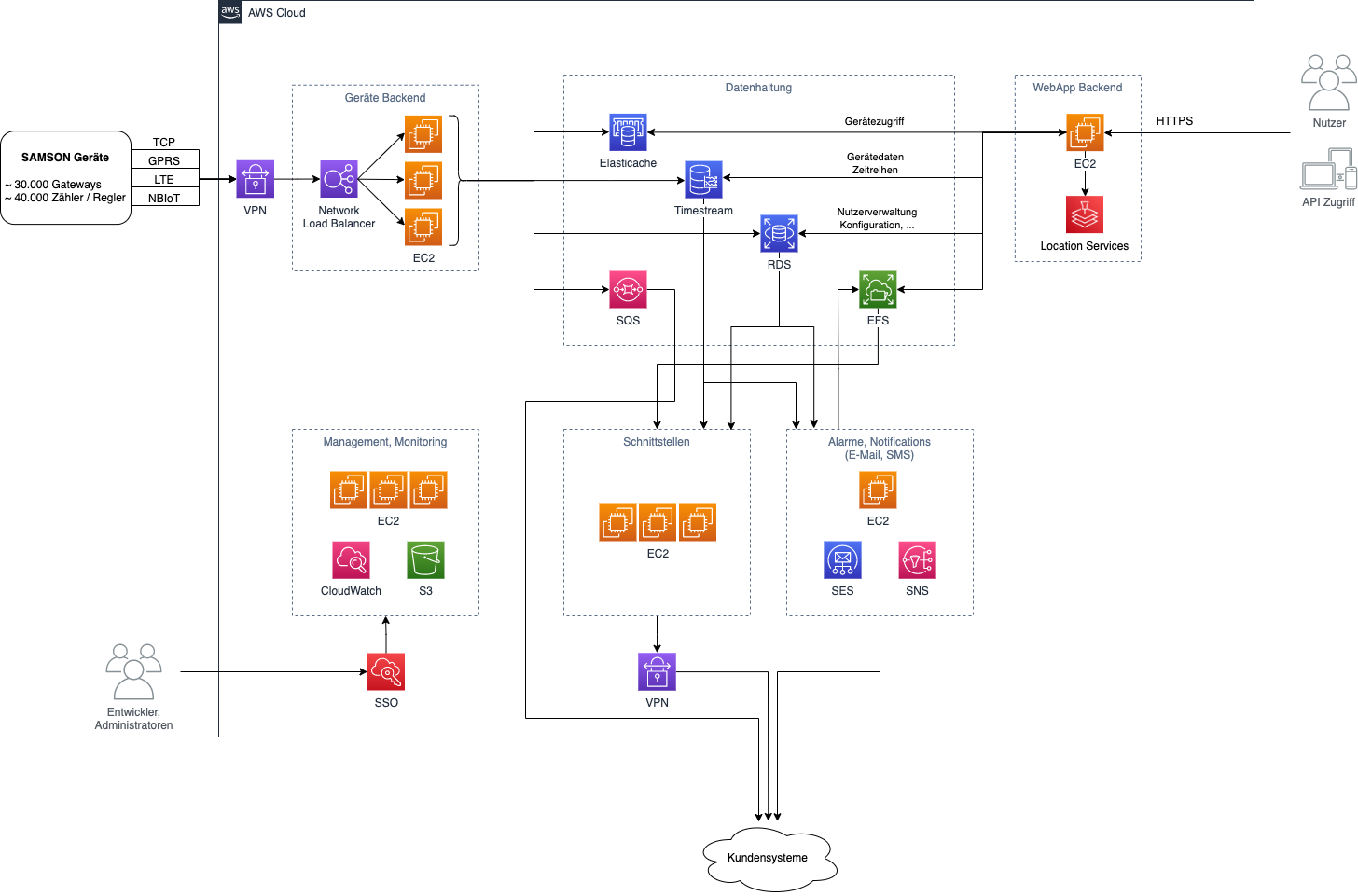Select the Timestream database icon
The image size is (1358, 896).
[x=703, y=179]
